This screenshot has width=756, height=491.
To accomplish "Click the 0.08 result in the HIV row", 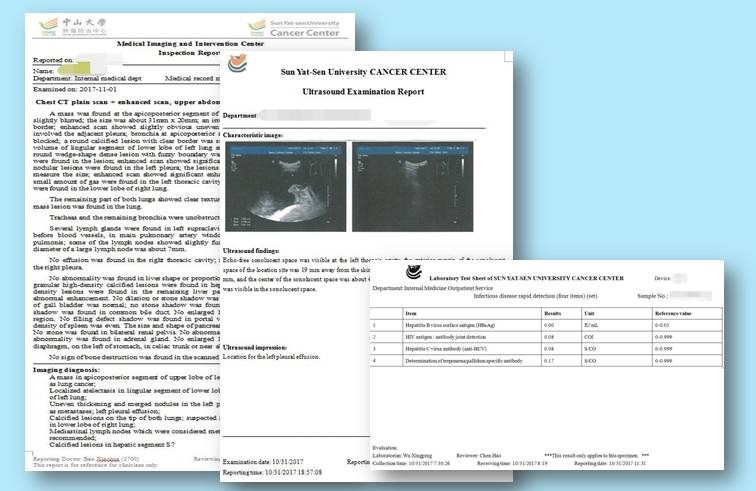I will (549, 337).
